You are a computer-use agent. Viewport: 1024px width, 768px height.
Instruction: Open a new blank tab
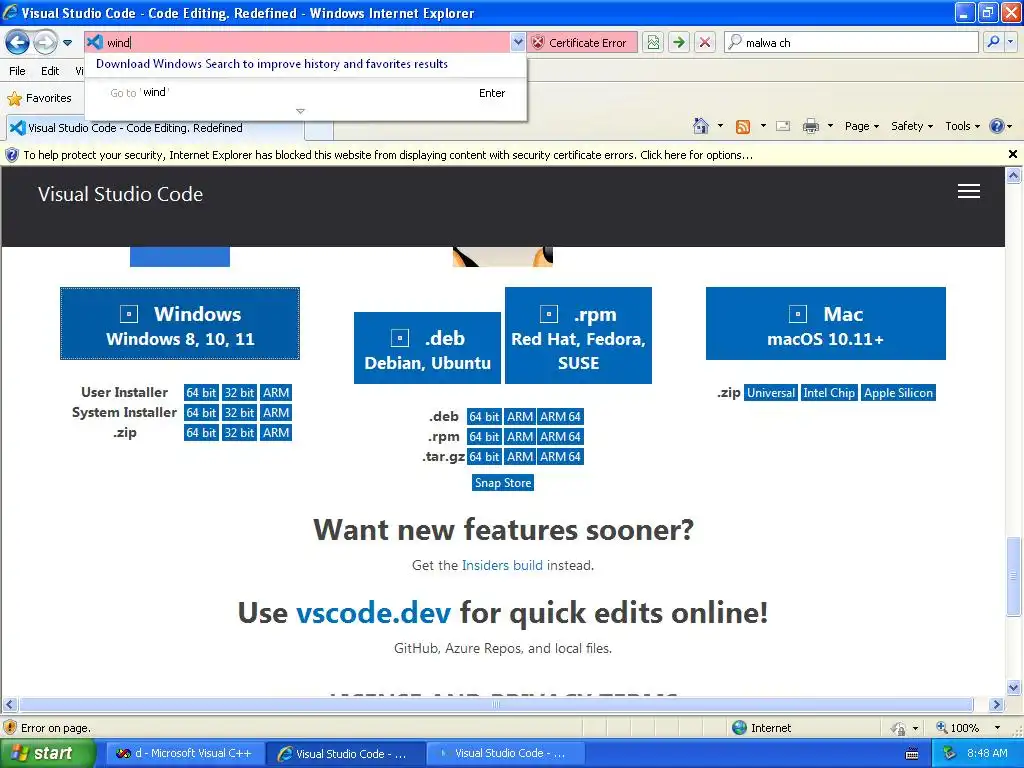[x=319, y=129]
